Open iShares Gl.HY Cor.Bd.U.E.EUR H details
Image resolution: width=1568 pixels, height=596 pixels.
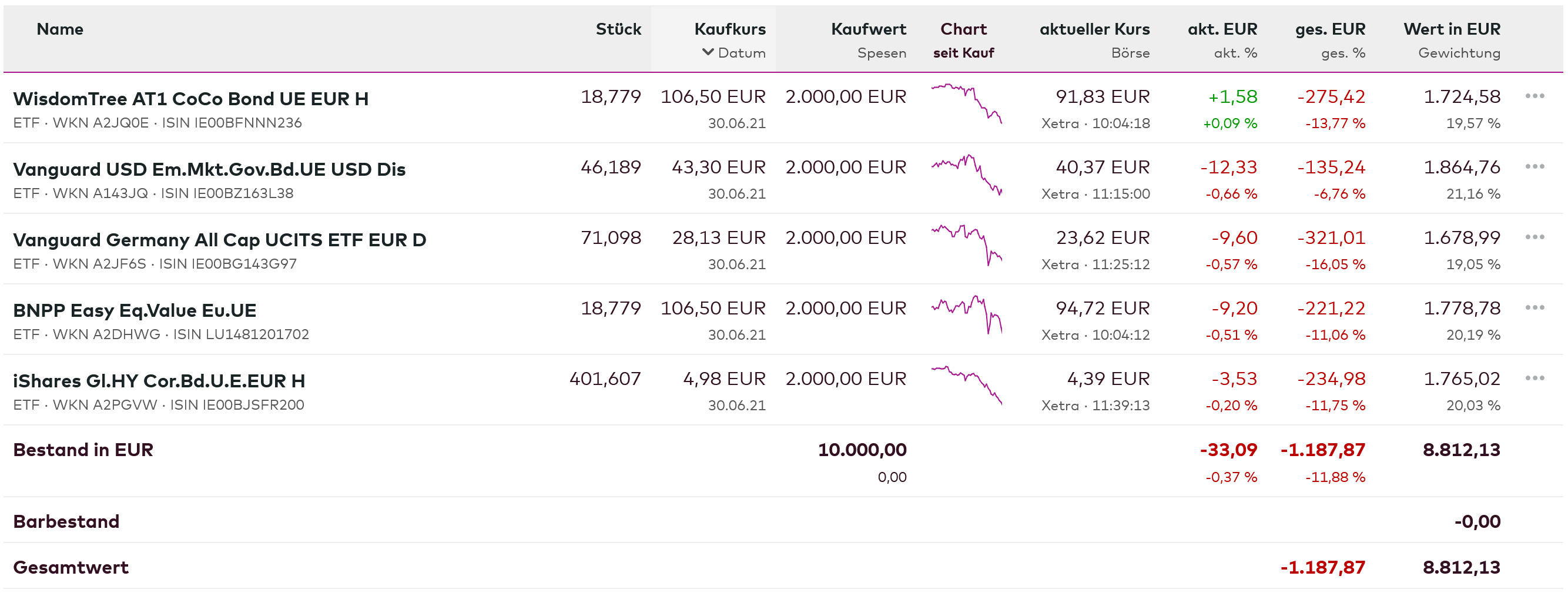[159, 381]
